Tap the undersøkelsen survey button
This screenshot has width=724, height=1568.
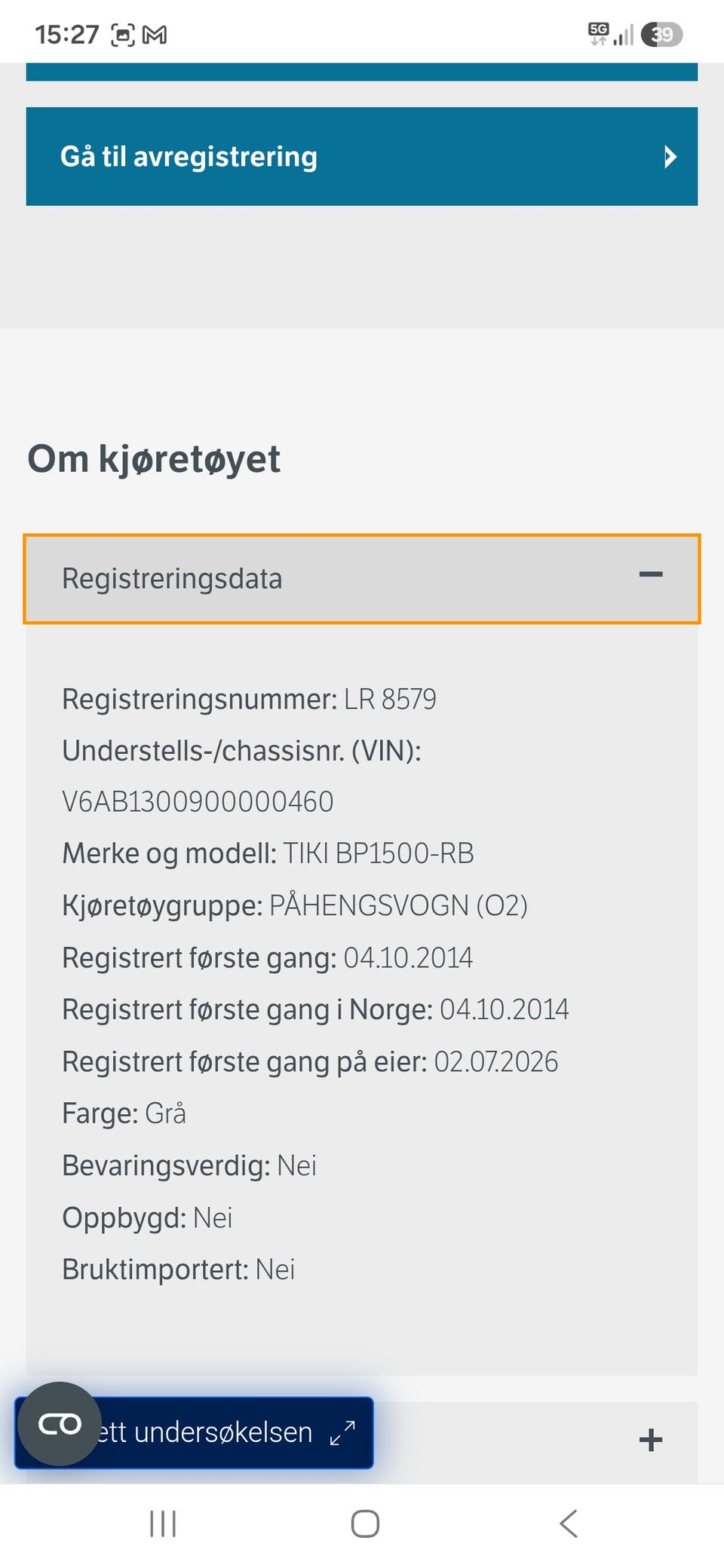click(194, 1432)
